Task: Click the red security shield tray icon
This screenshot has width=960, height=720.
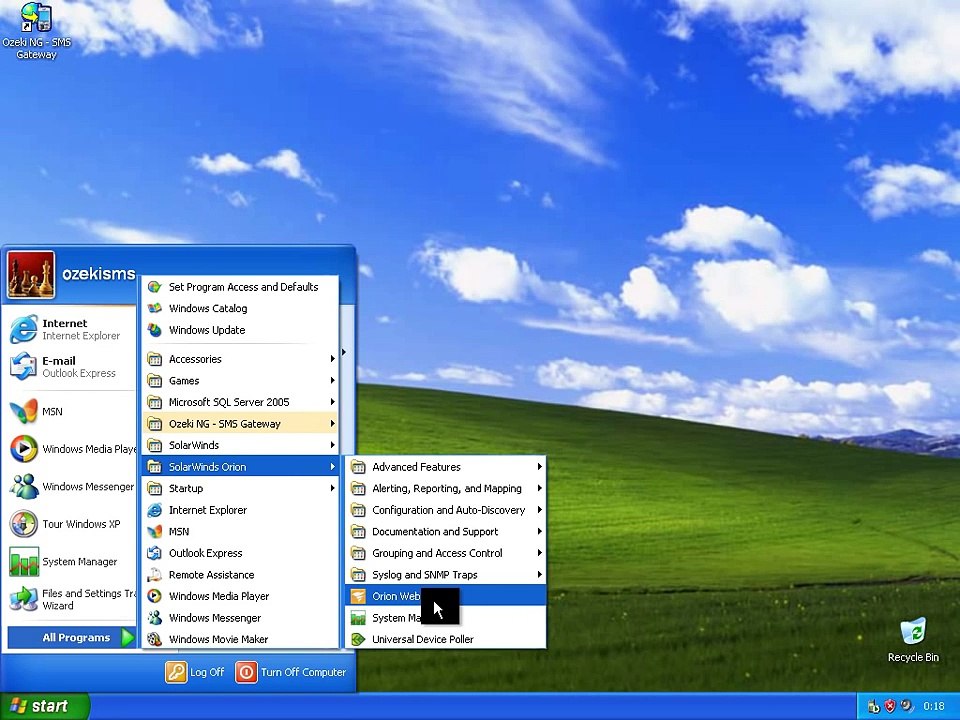Action: (x=890, y=706)
